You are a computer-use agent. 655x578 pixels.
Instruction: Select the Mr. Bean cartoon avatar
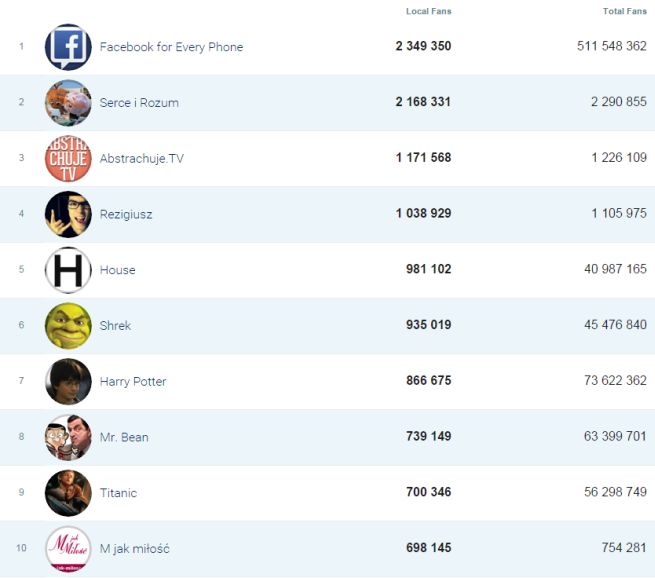pyautogui.click(x=68, y=437)
